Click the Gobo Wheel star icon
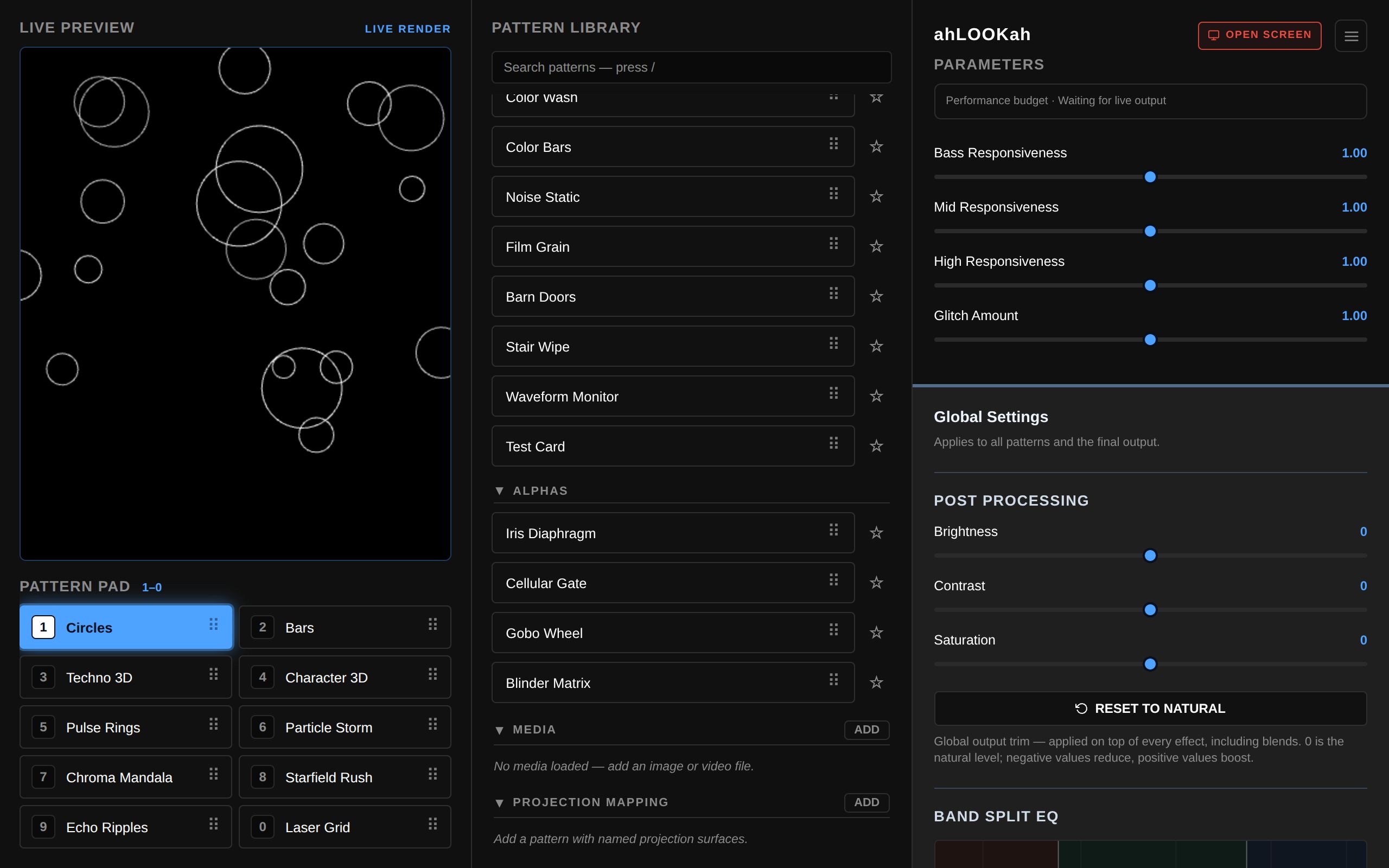Viewport: 1389px width, 868px height. pos(876,633)
